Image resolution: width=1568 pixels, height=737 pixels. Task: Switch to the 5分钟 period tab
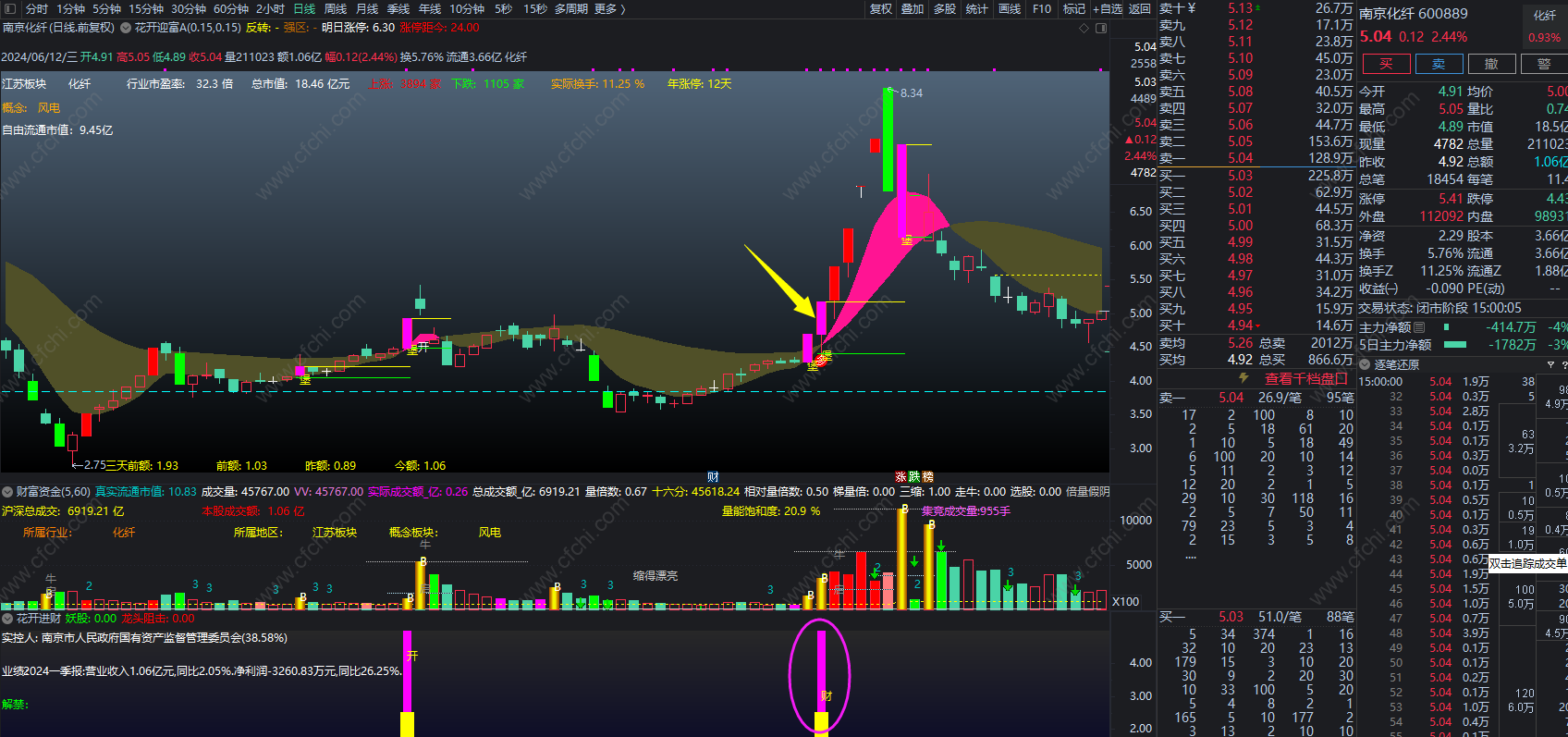click(x=106, y=8)
